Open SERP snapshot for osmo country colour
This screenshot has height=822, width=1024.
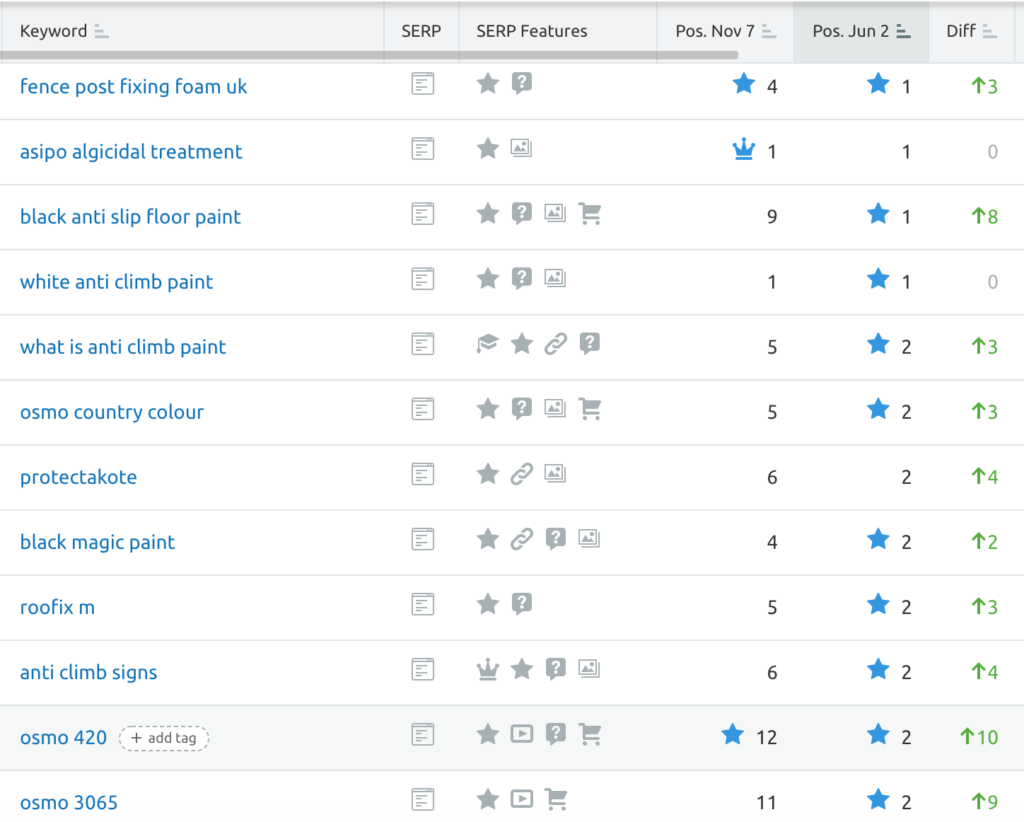click(x=423, y=409)
